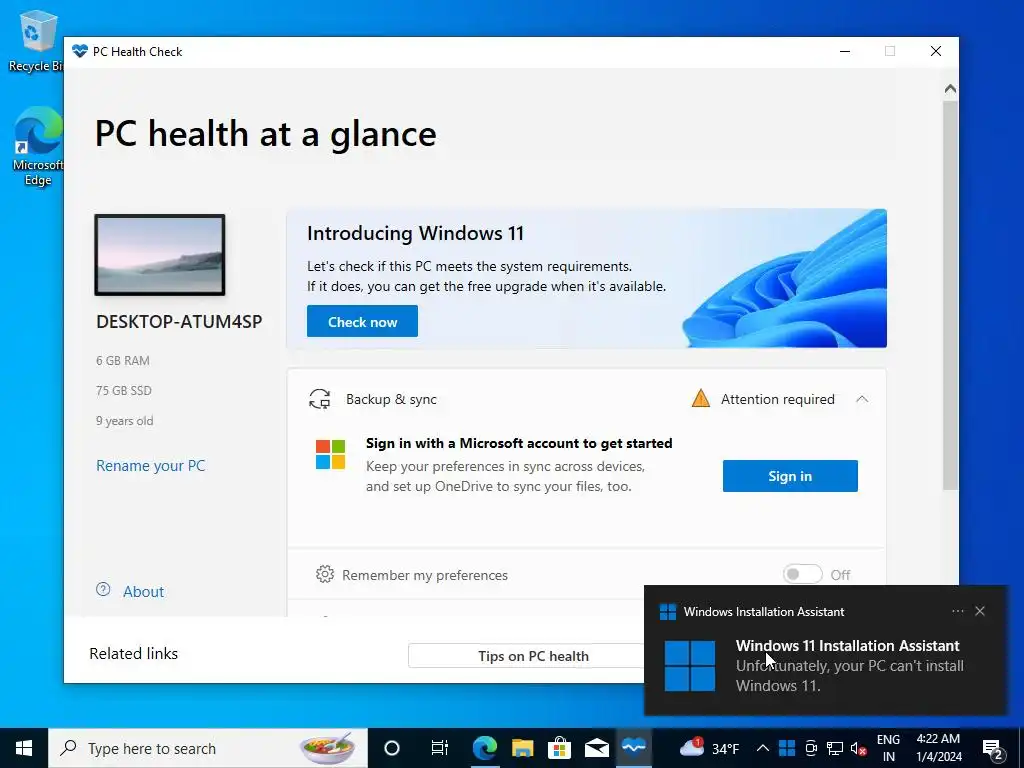1024x768 pixels.
Task: Toggle Remember my preferences switch
Action: pos(803,574)
